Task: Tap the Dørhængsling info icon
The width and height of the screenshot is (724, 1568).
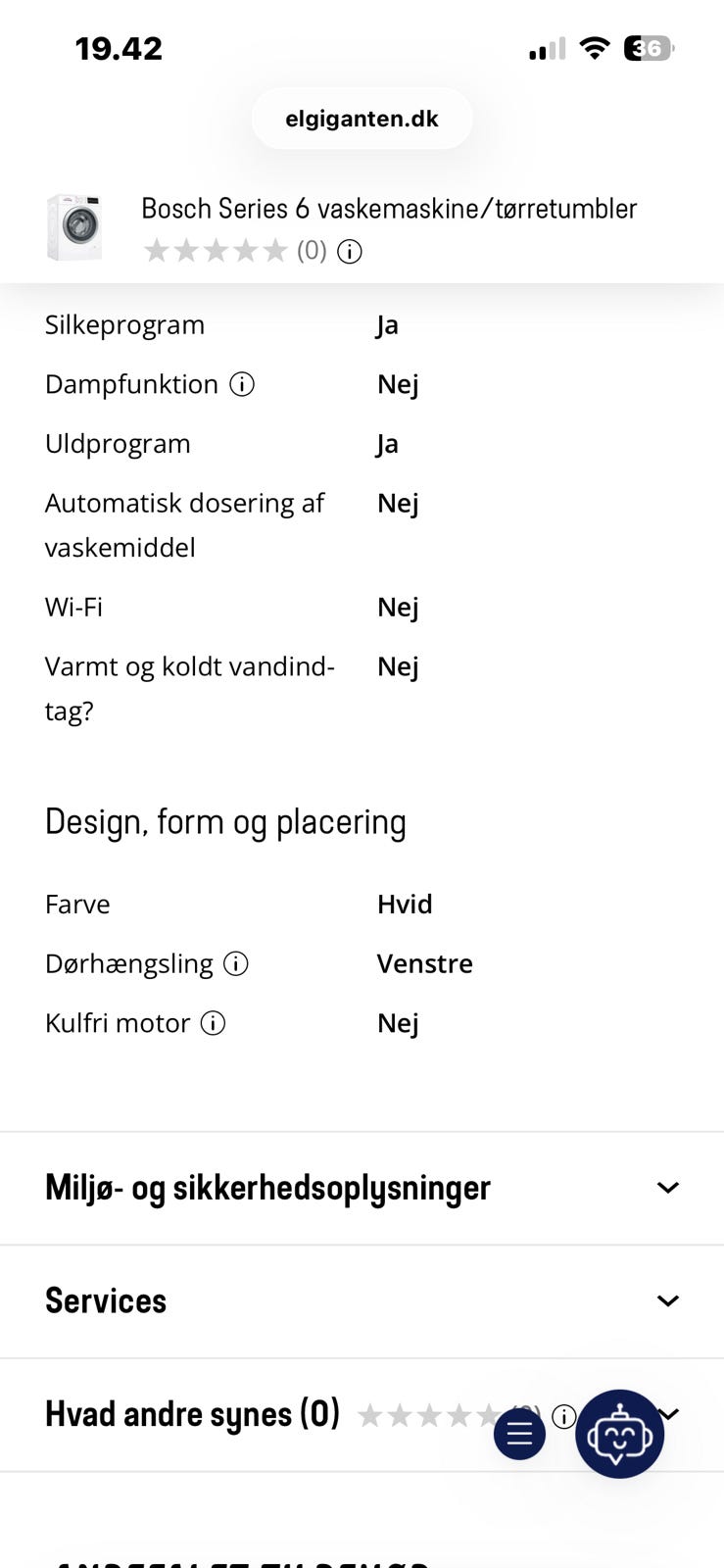Action: [x=236, y=963]
